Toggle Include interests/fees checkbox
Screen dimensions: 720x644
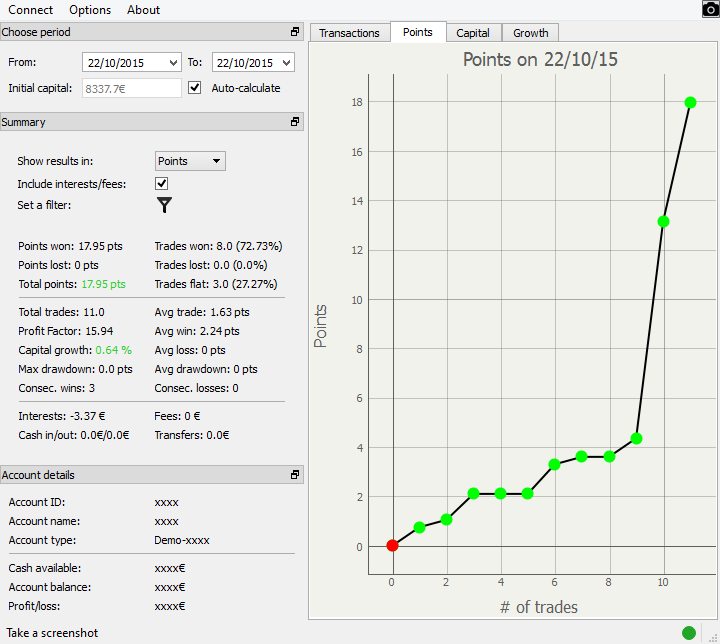[161, 183]
